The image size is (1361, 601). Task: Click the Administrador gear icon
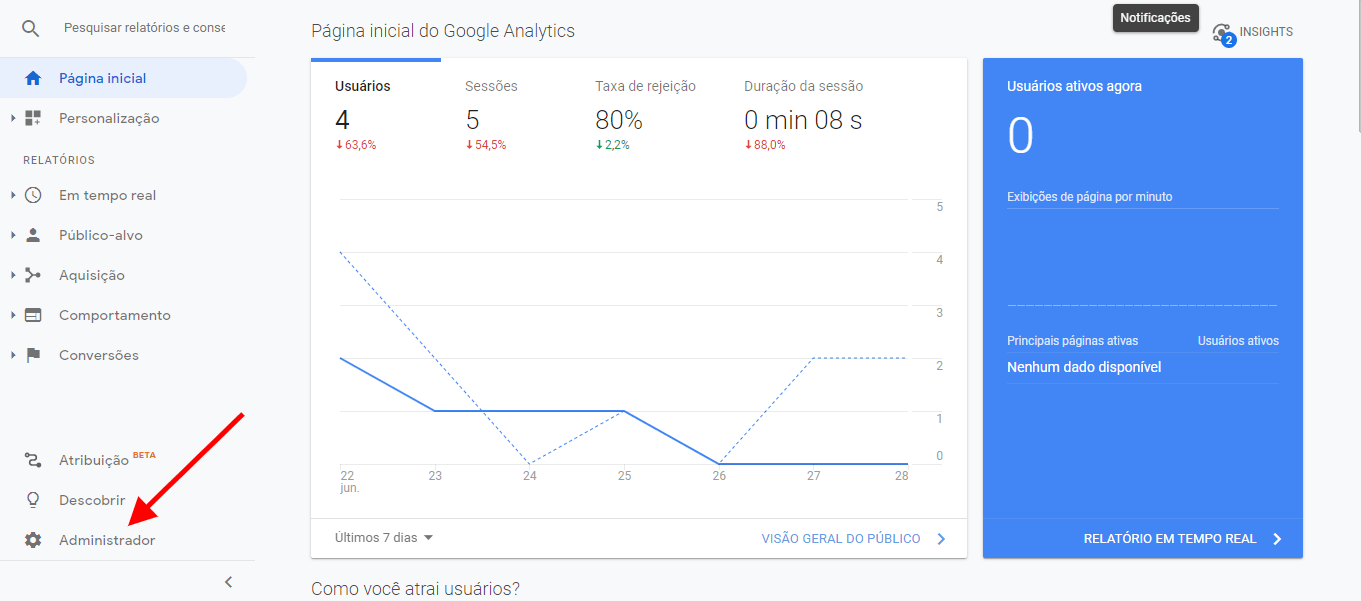click(x=33, y=540)
